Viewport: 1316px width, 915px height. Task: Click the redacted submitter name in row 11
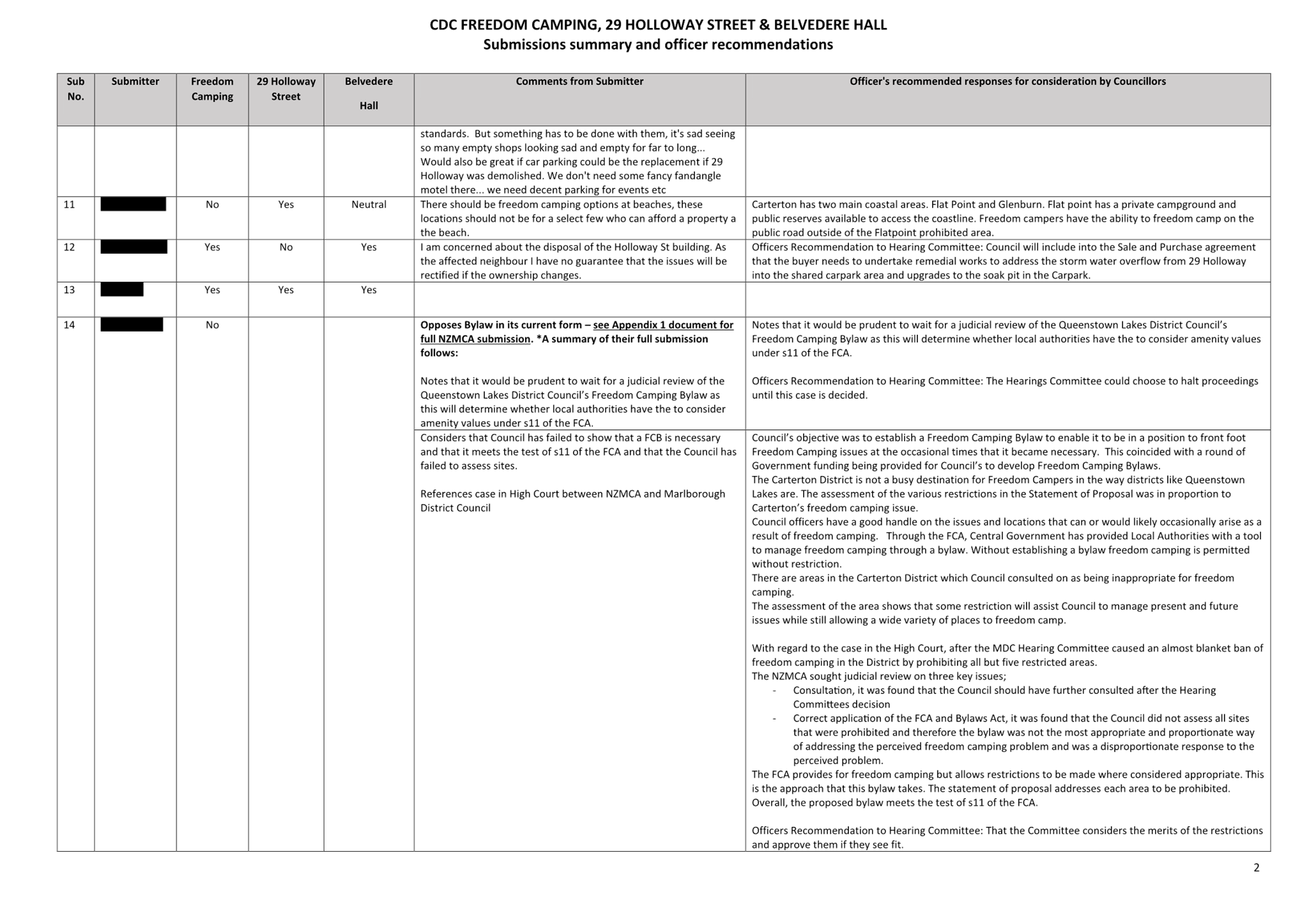(x=133, y=204)
